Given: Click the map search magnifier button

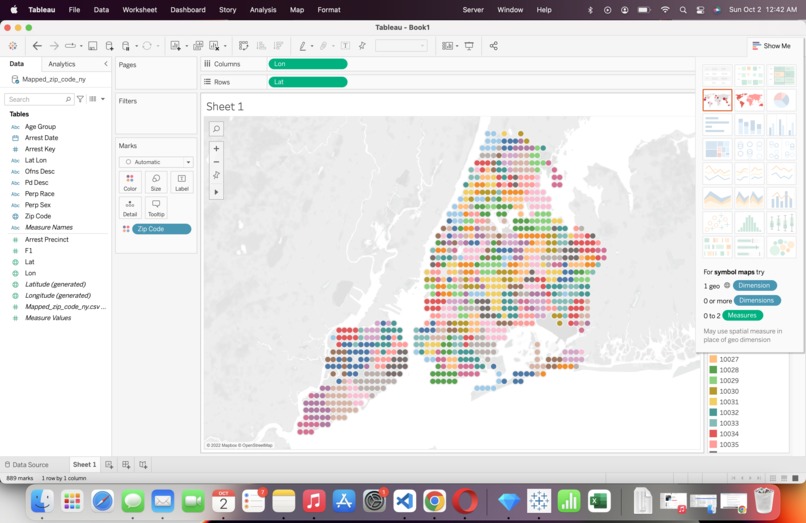Looking at the screenshot, I should click(x=216, y=129).
